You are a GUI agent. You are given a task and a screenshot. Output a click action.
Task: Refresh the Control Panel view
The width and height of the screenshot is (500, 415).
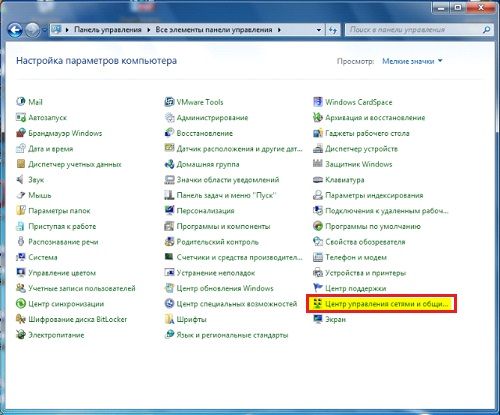pos(333,30)
